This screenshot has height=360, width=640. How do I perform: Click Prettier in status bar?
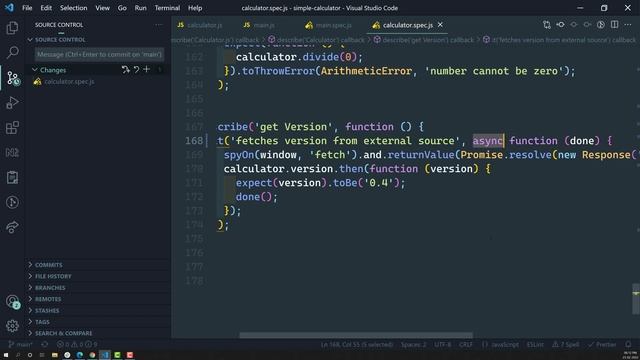coord(602,344)
